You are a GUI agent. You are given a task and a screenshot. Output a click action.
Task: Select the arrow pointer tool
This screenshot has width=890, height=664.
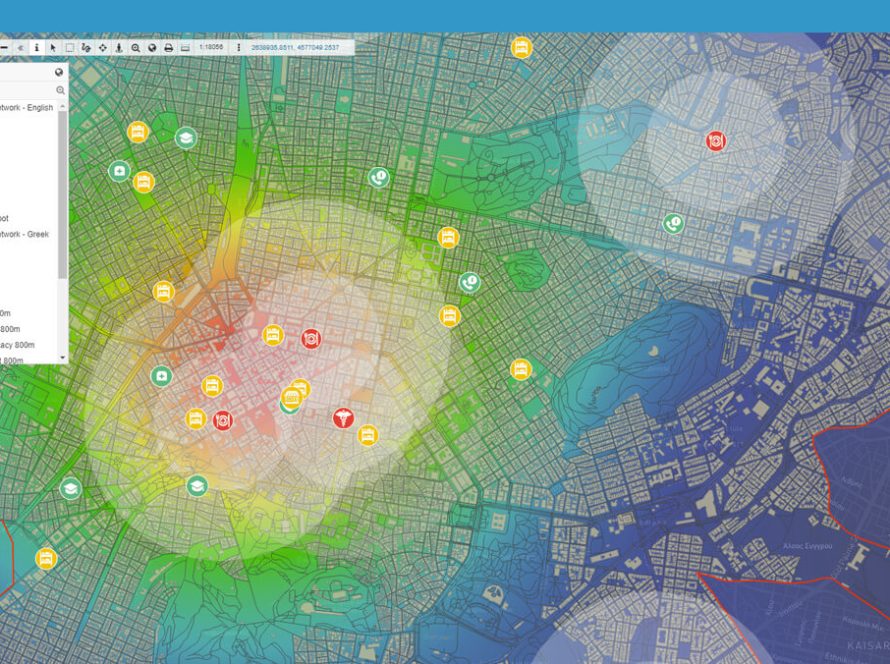(x=53, y=48)
